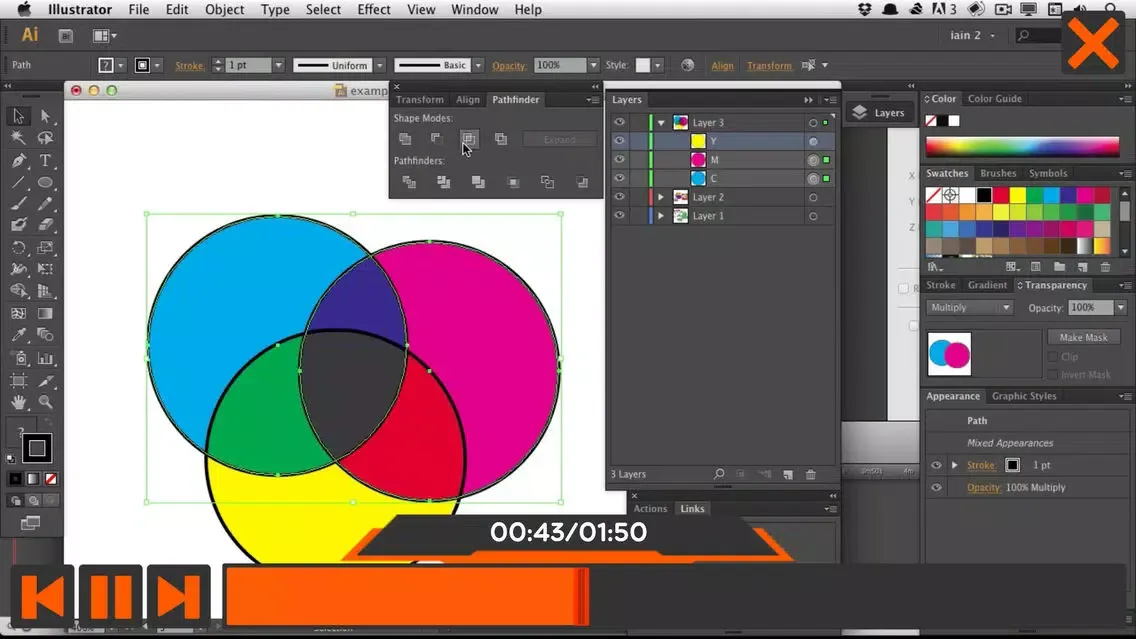
Task: Select the Magic Wand tool
Action: point(18,138)
